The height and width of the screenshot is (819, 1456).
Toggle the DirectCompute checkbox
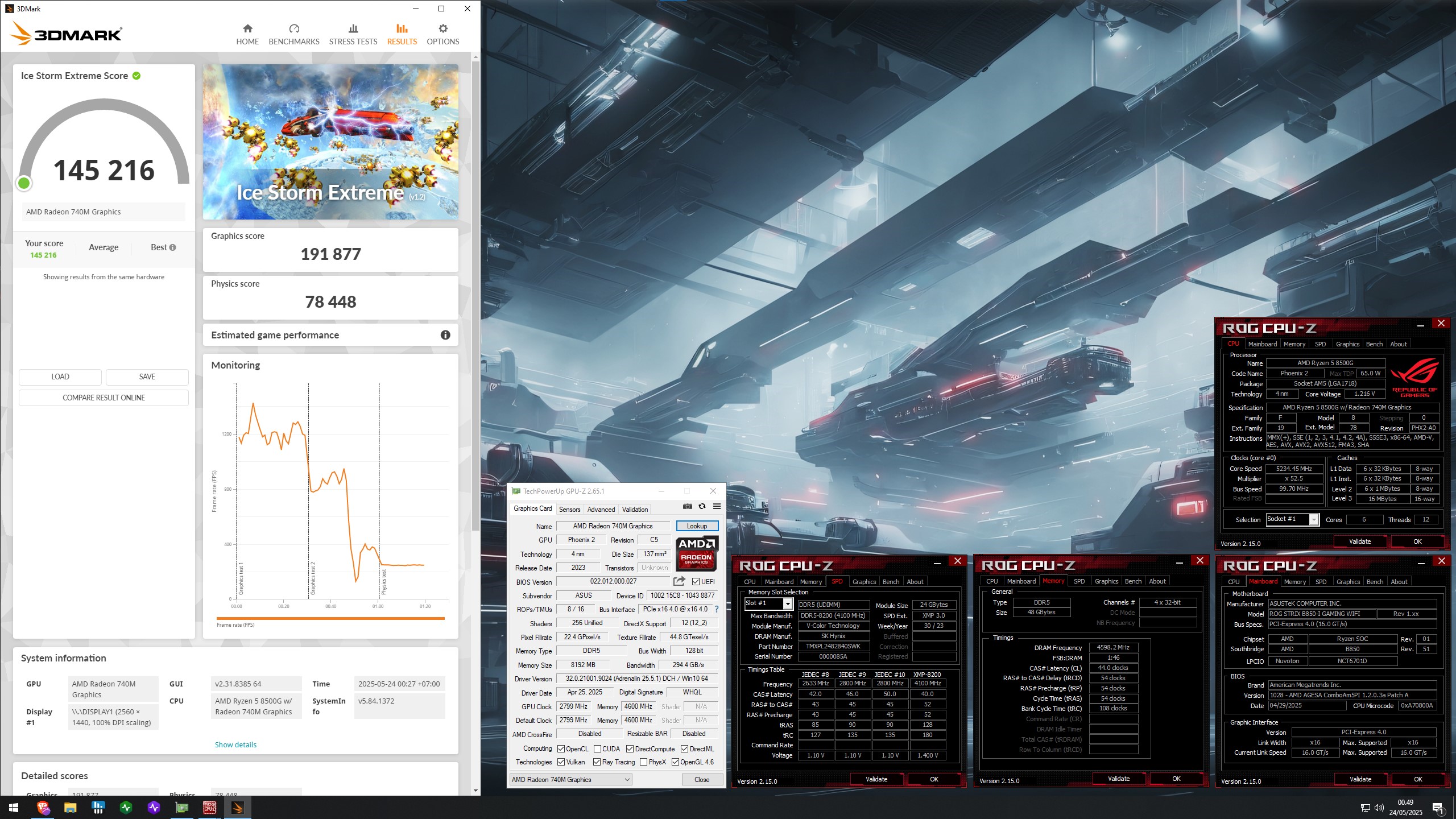630,749
